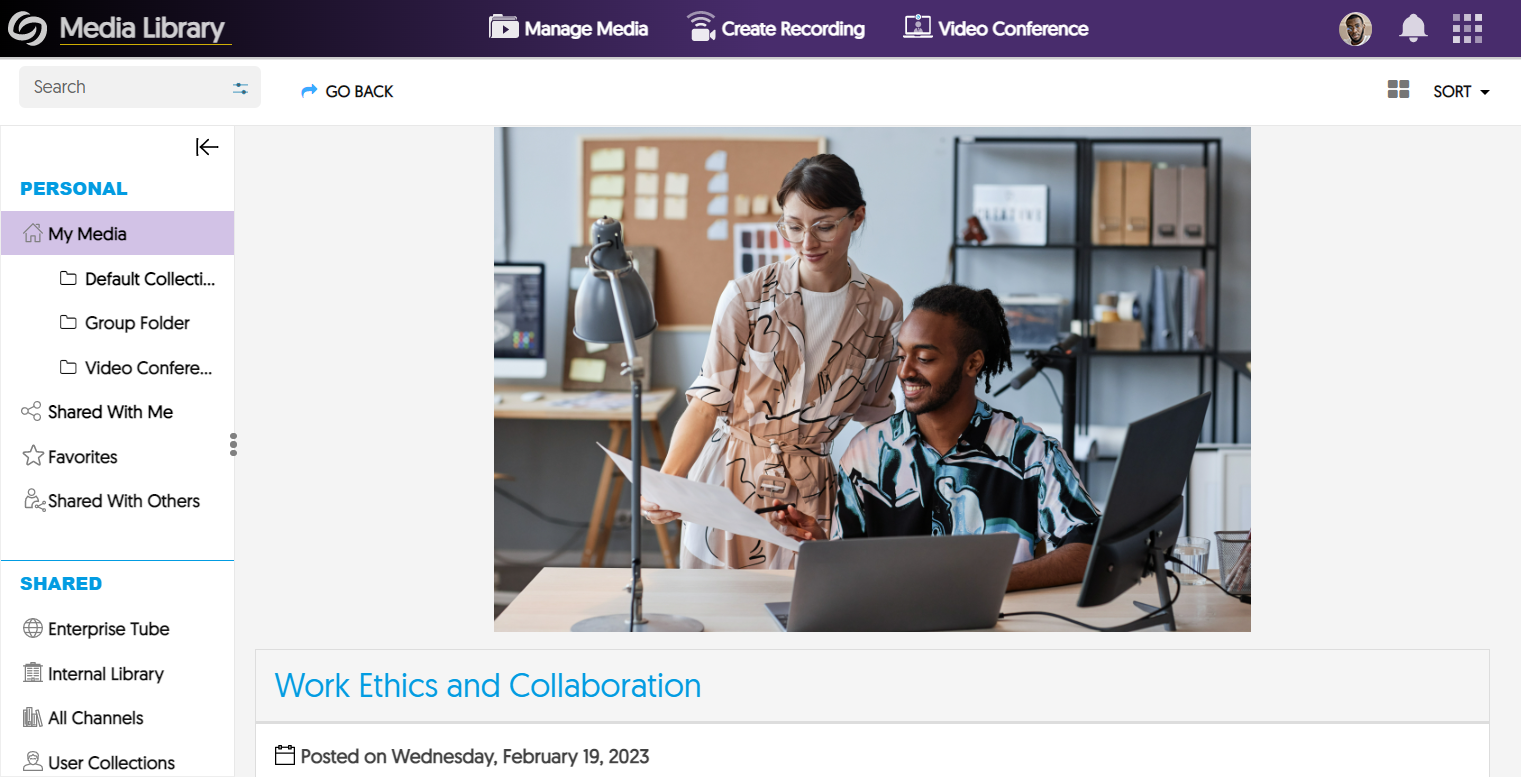
Task: Open the user profile avatar
Action: (x=1355, y=29)
